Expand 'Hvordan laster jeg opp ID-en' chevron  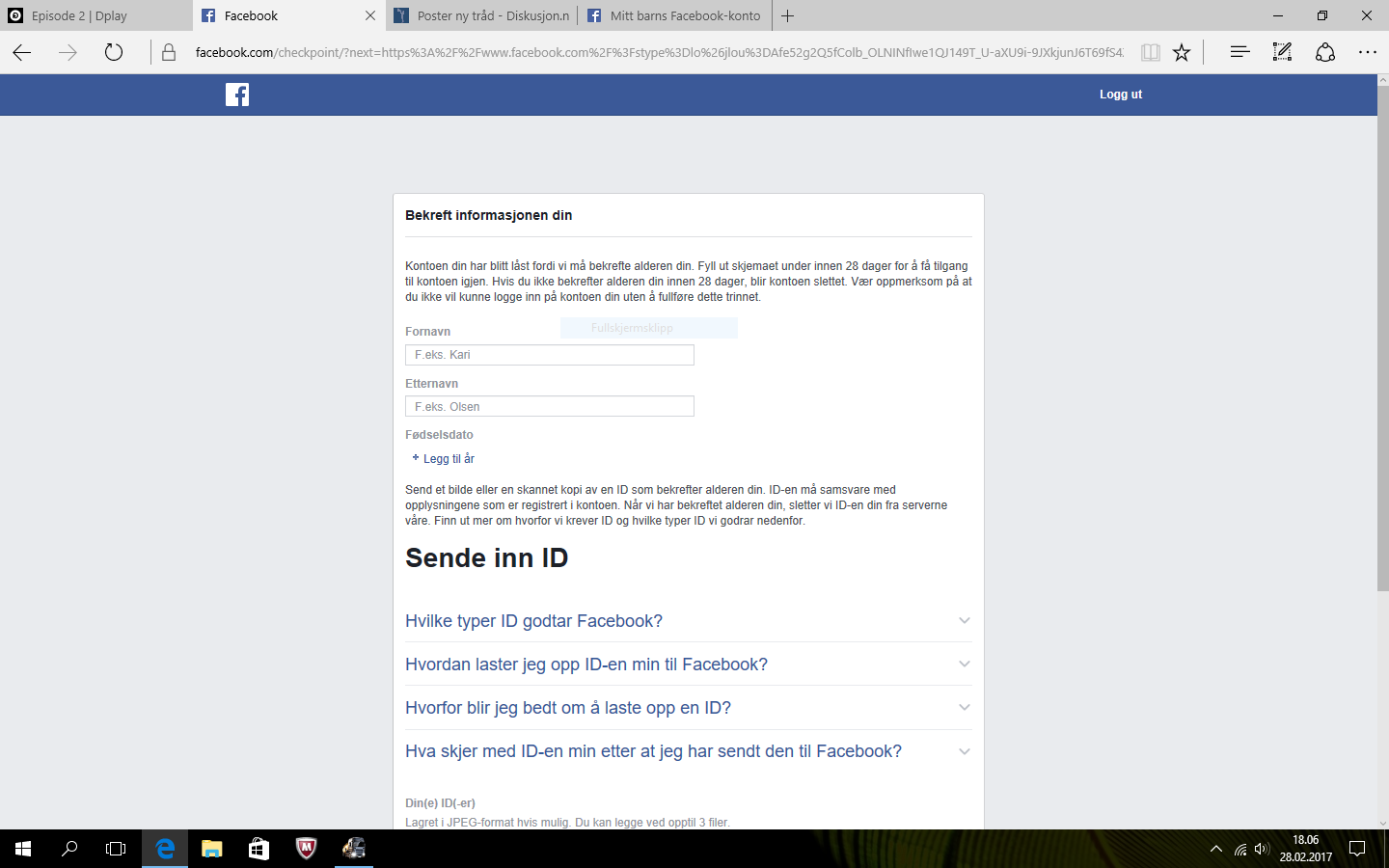[965, 665]
